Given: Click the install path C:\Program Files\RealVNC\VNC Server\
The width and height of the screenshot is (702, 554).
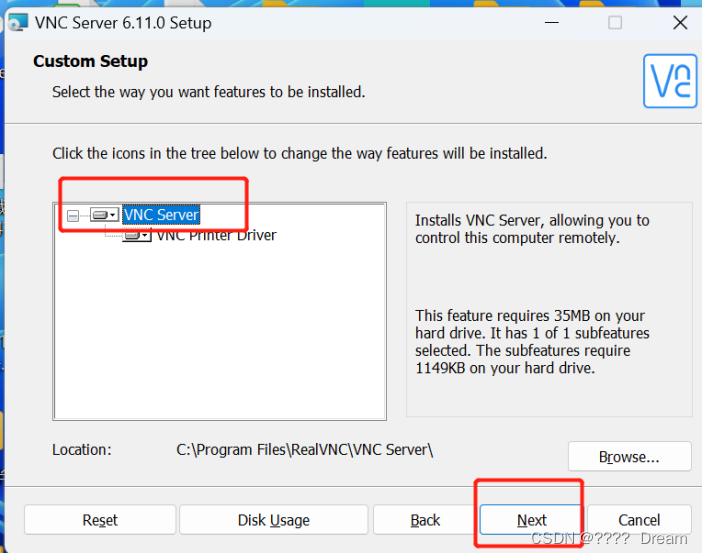Looking at the screenshot, I should click(304, 450).
